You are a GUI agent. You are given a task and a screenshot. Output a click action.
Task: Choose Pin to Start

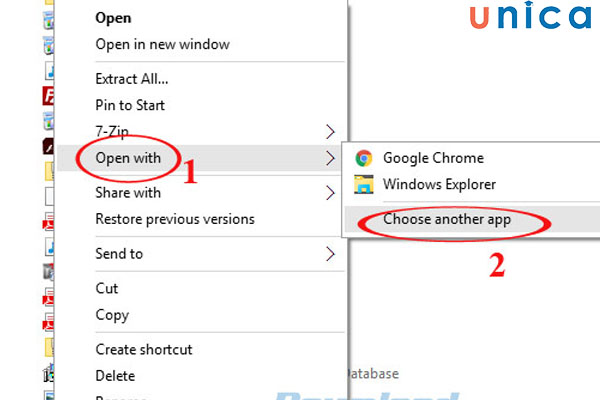tap(130, 105)
